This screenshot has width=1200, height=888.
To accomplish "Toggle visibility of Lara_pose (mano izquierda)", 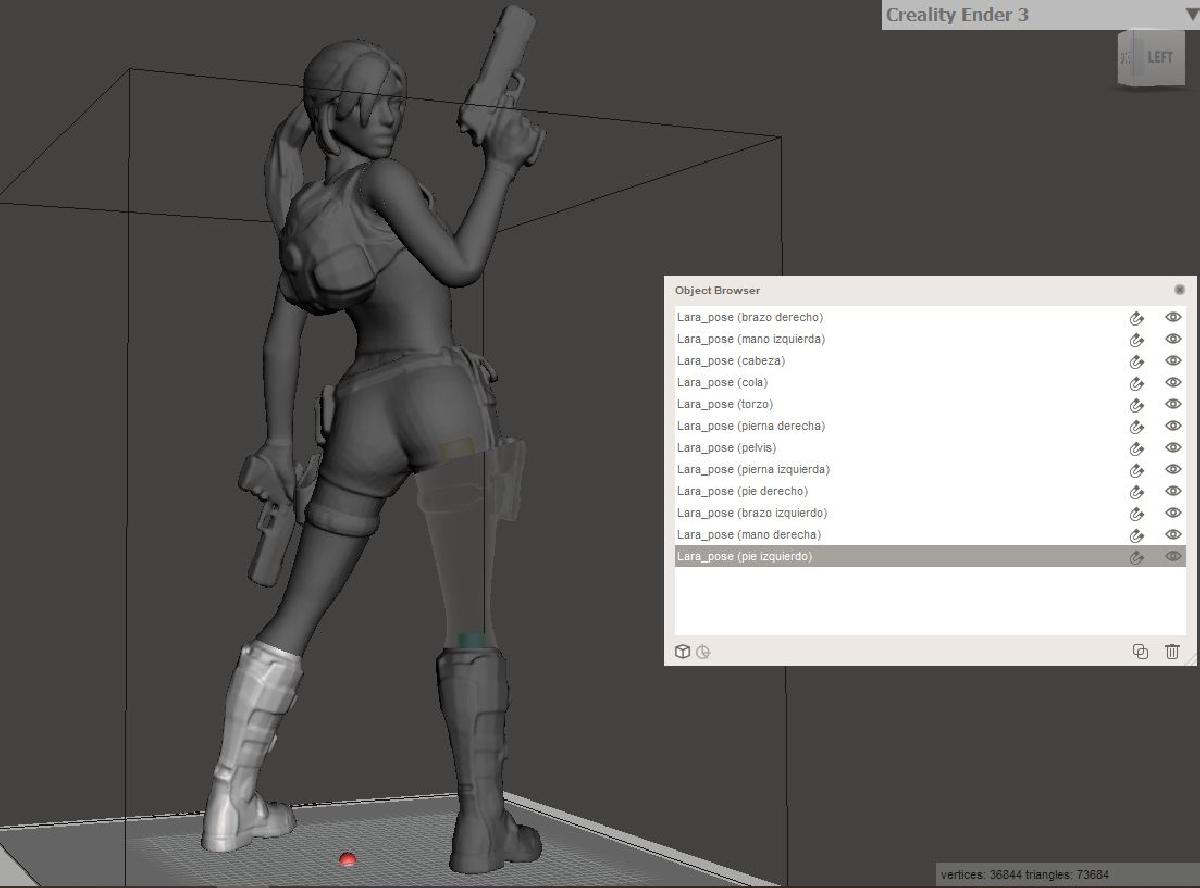I will coord(1172,338).
